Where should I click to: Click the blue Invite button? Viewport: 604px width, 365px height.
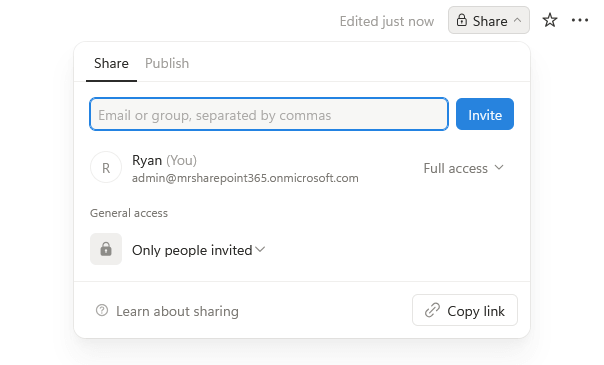coord(485,114)
